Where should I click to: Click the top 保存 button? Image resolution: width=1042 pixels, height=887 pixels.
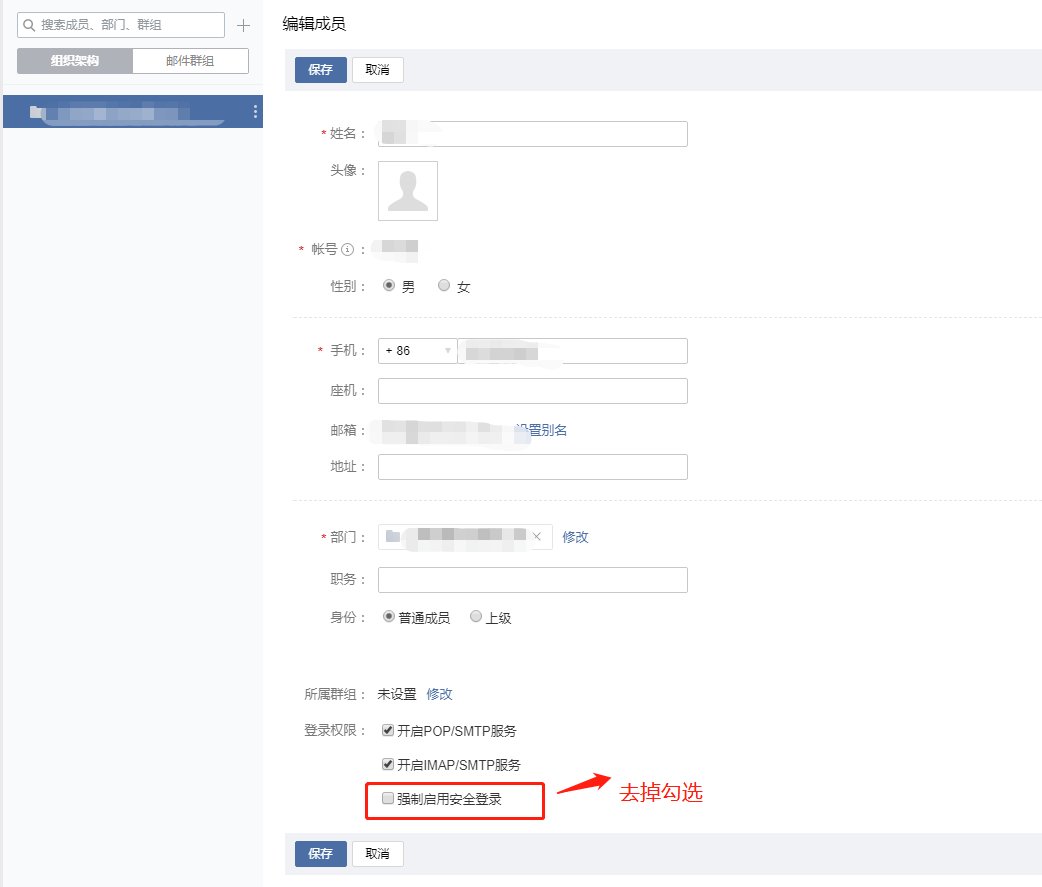coord(319,70)
